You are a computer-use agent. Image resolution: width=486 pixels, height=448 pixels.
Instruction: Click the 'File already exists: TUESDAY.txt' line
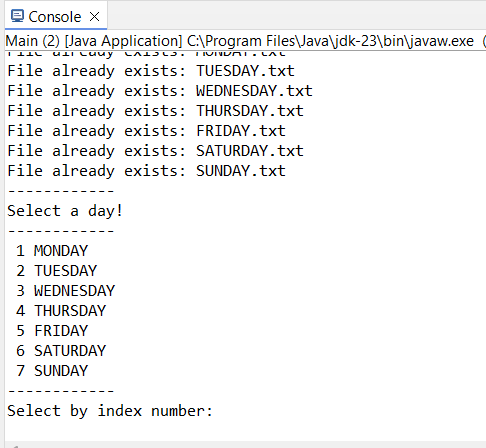coord(151,71)
